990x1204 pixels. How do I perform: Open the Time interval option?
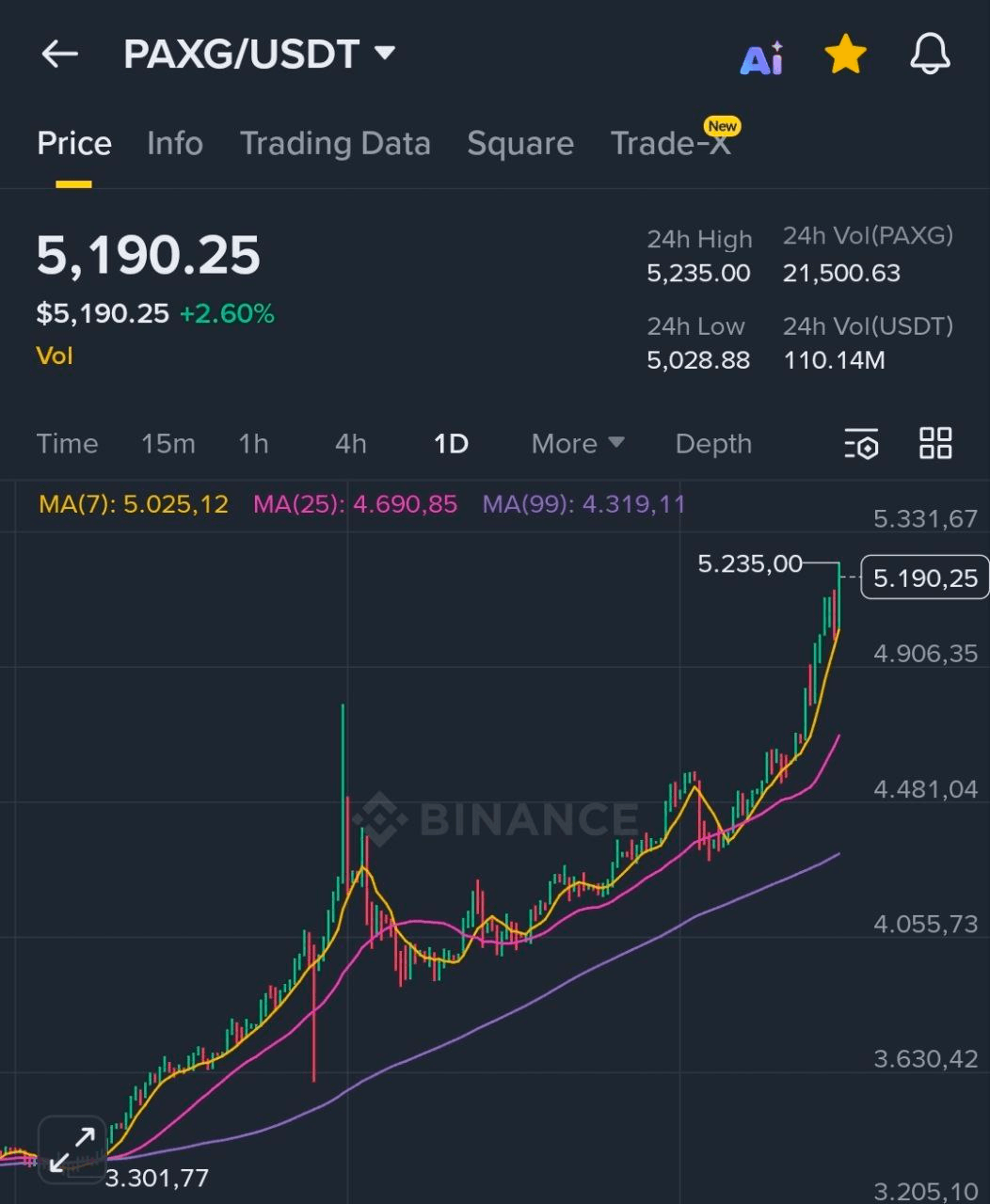(x=67, y=443)
